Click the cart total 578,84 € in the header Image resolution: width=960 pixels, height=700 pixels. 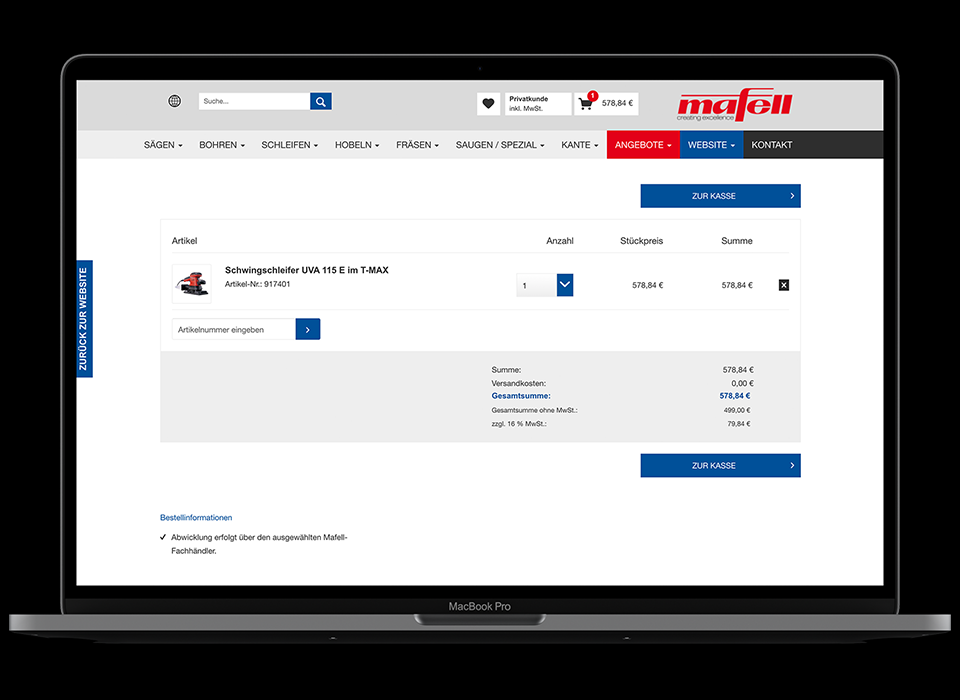pos(617,103)
